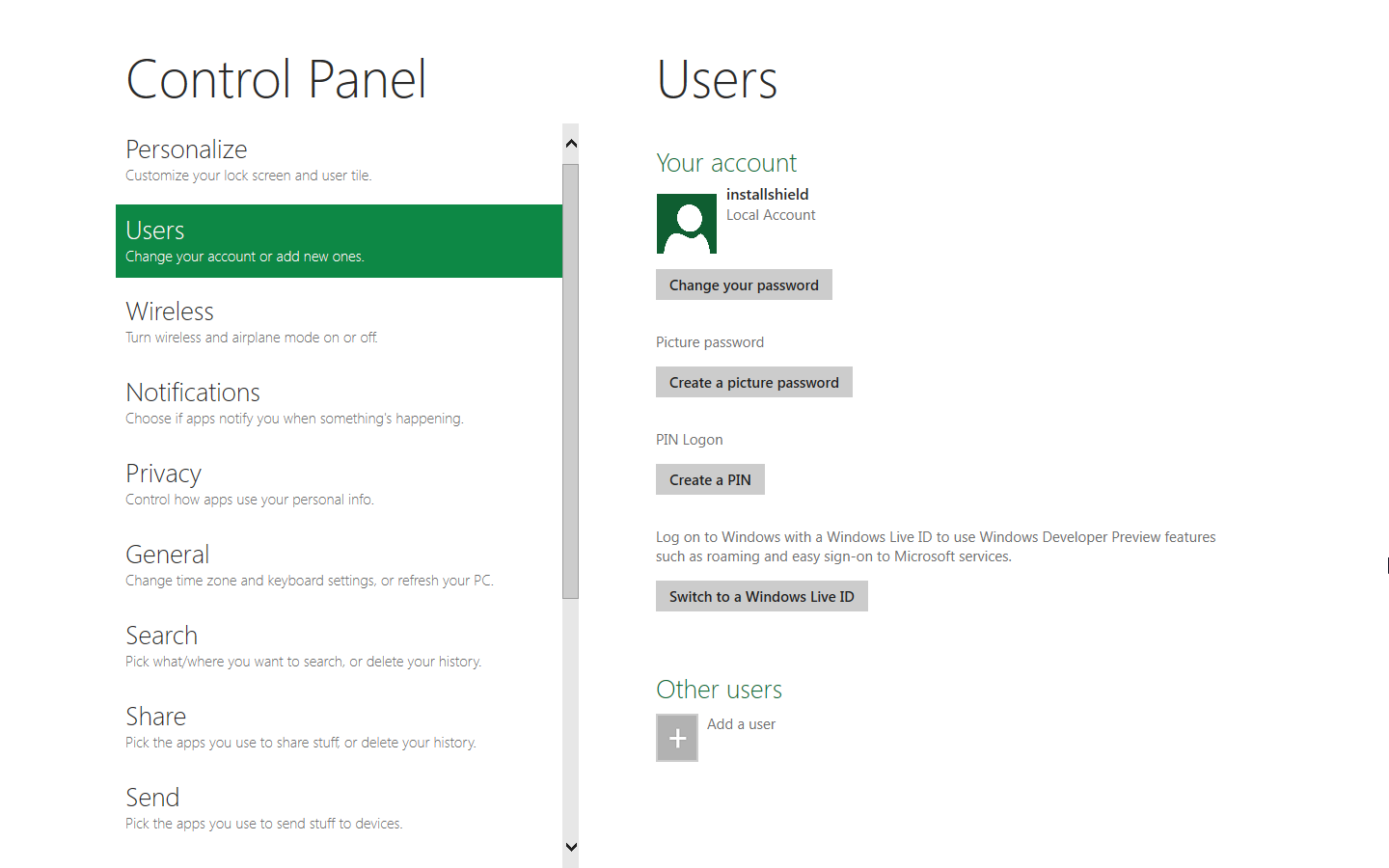
Task: Click the installshield account avatar picture
Action: click(686, 224)
